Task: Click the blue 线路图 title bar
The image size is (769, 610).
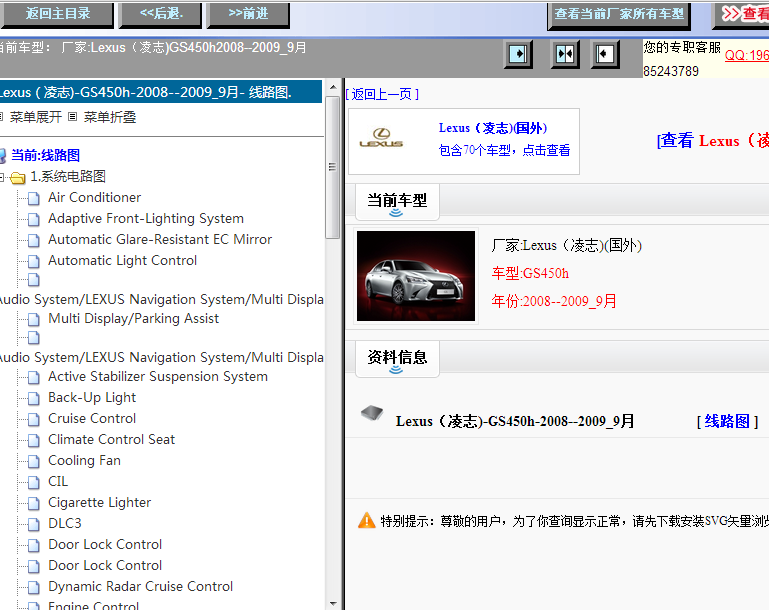Action: tap(161, 92)
